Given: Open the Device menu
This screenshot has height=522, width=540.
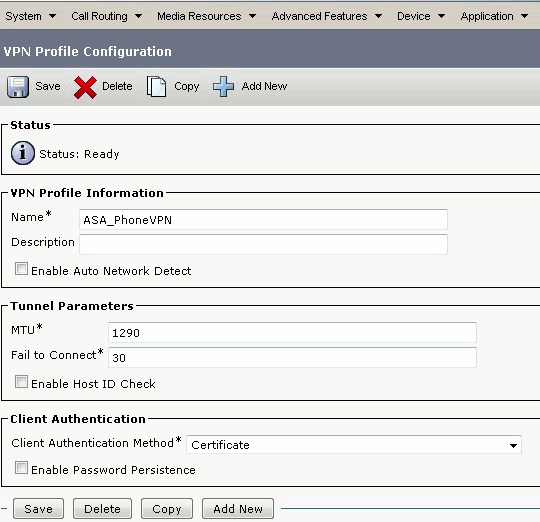Looking at the screenshot, I should pyautogui.click(x=421, y=16).
